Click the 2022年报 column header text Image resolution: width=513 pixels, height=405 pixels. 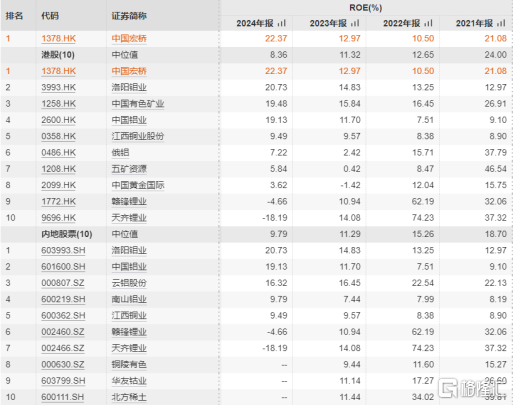(x=402, y=23)
